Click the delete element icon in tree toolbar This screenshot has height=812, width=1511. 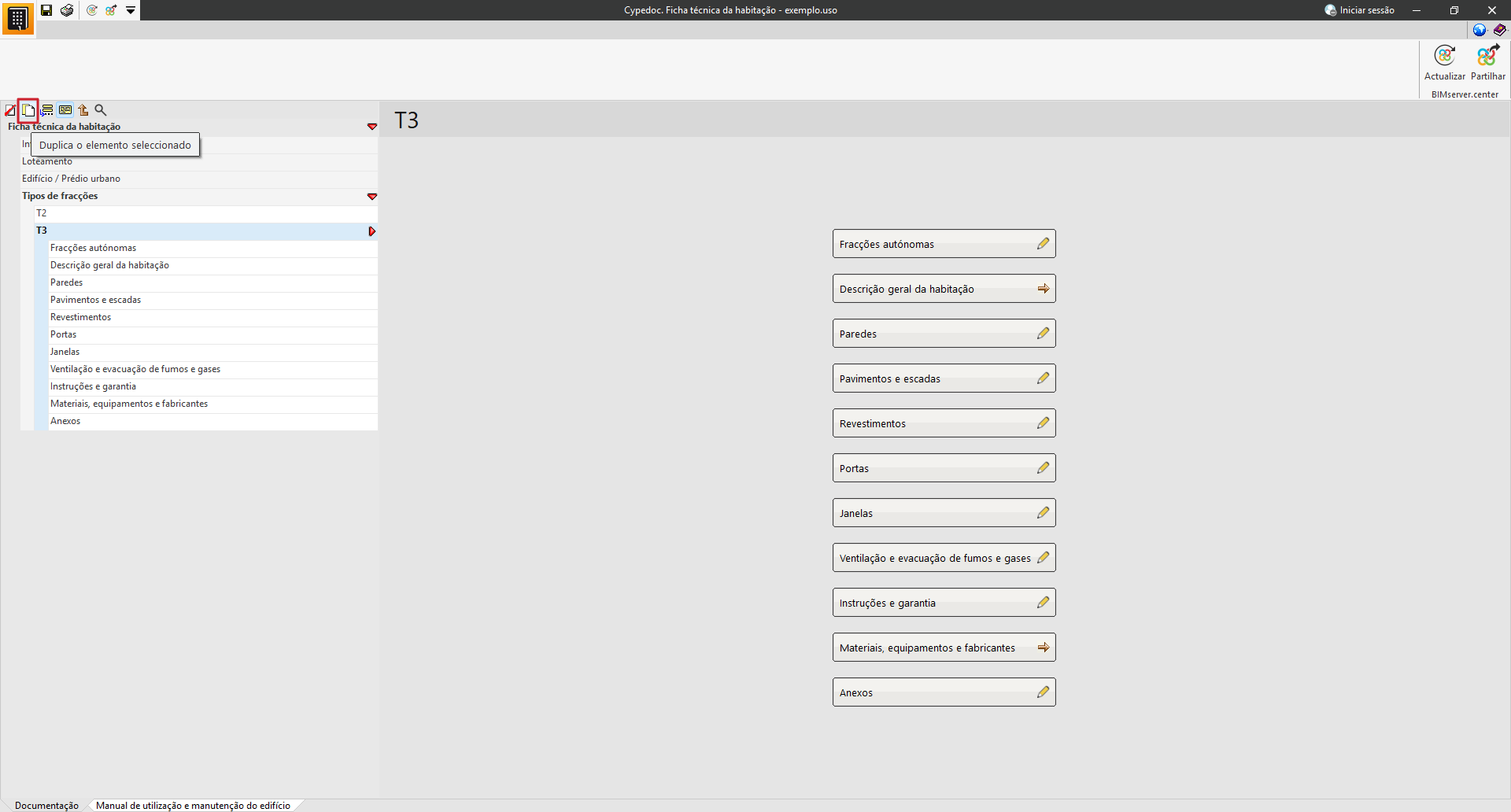(x=10, y=110)
